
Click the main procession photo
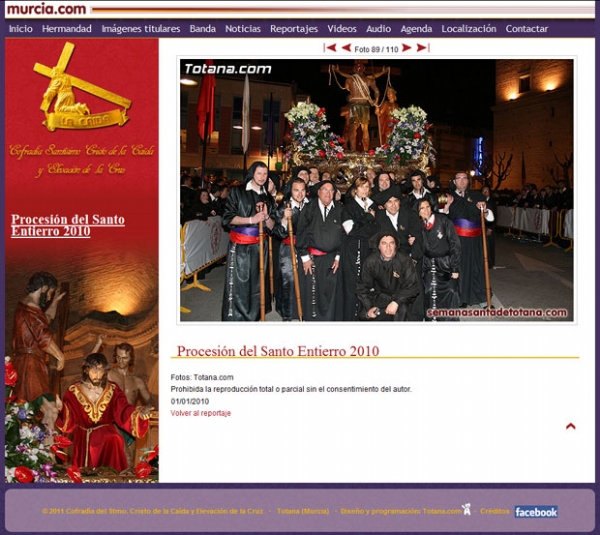coord(377,190)
